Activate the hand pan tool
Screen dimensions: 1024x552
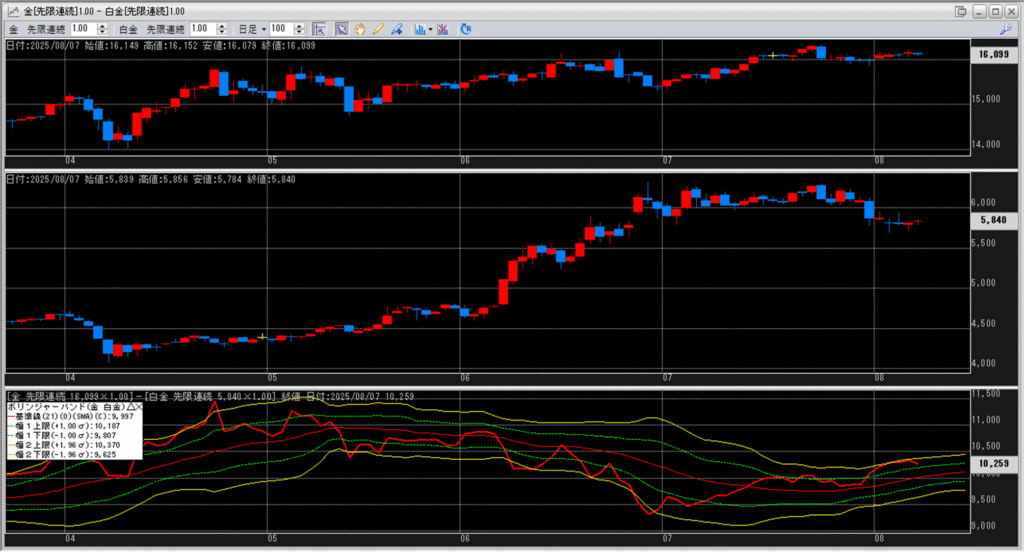pyautogui.click(x=361, y=29)
